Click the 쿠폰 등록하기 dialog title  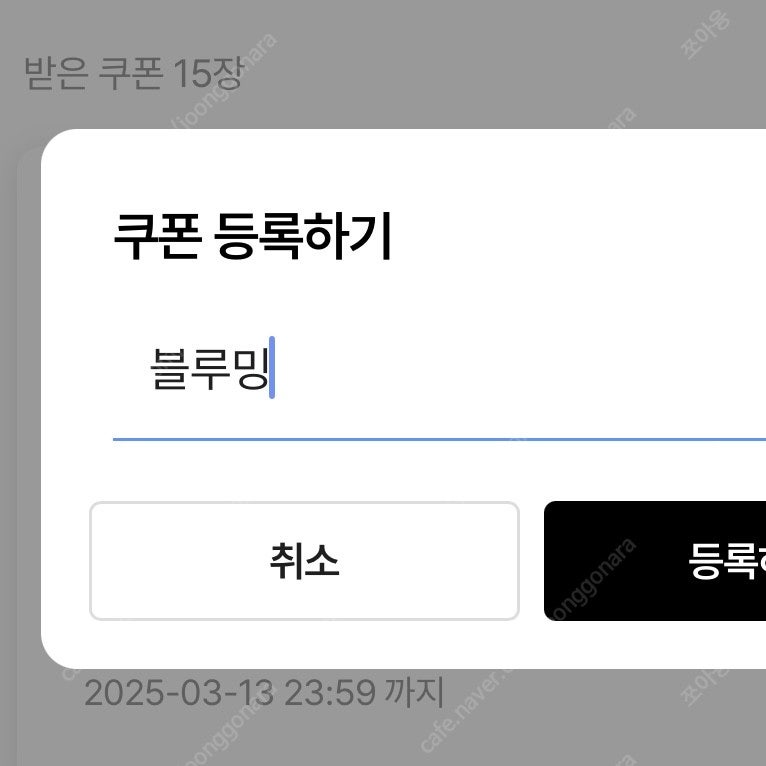(x=253, y=237)
